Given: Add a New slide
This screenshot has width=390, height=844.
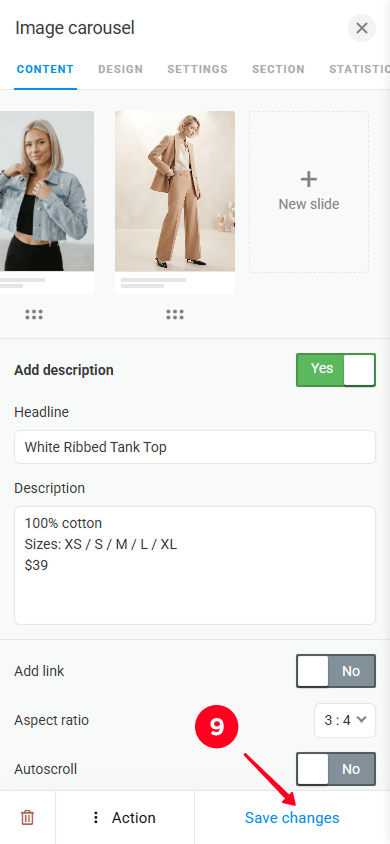Looking at the screenshot, I should (309, 192).
